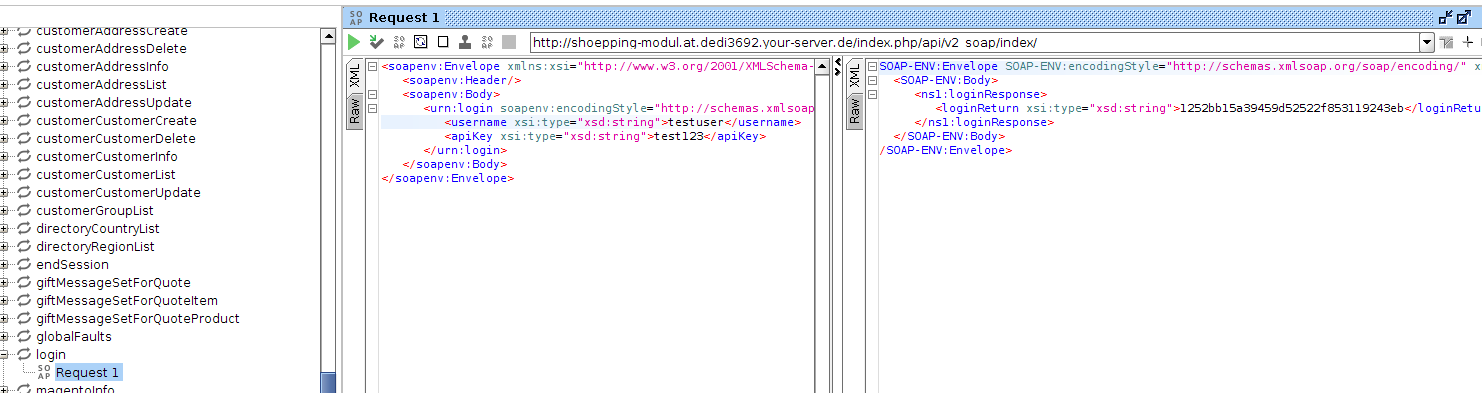Select customerAddressUpdate operation
Screen dimensions: 1482x393
[x=114, y=103]
